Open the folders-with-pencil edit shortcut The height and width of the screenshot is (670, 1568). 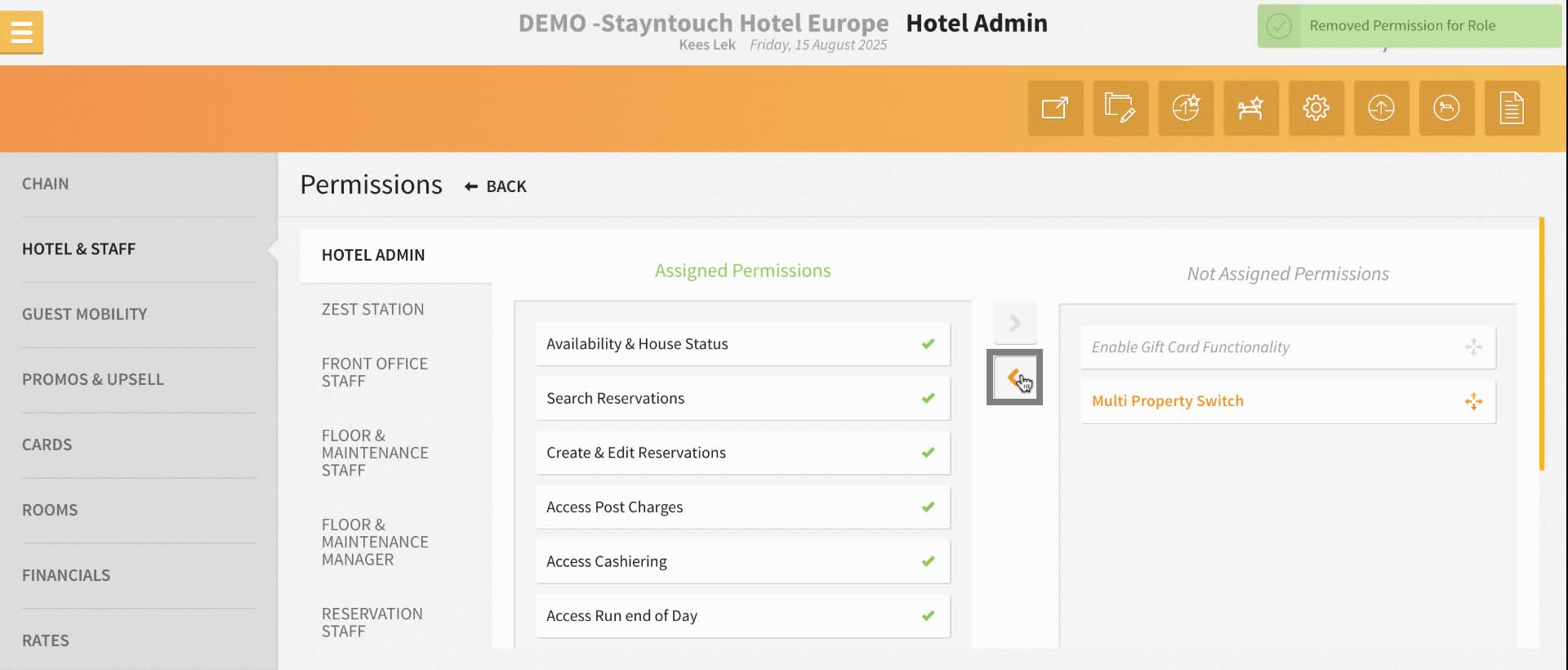(x=1120, y=108)
